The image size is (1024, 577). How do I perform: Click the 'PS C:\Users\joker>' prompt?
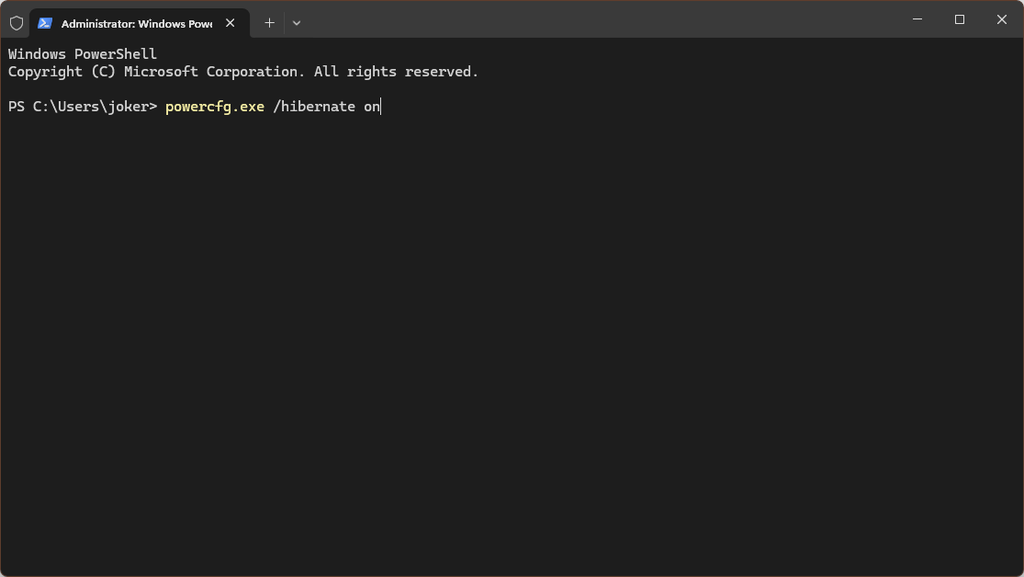pos(82,106)
